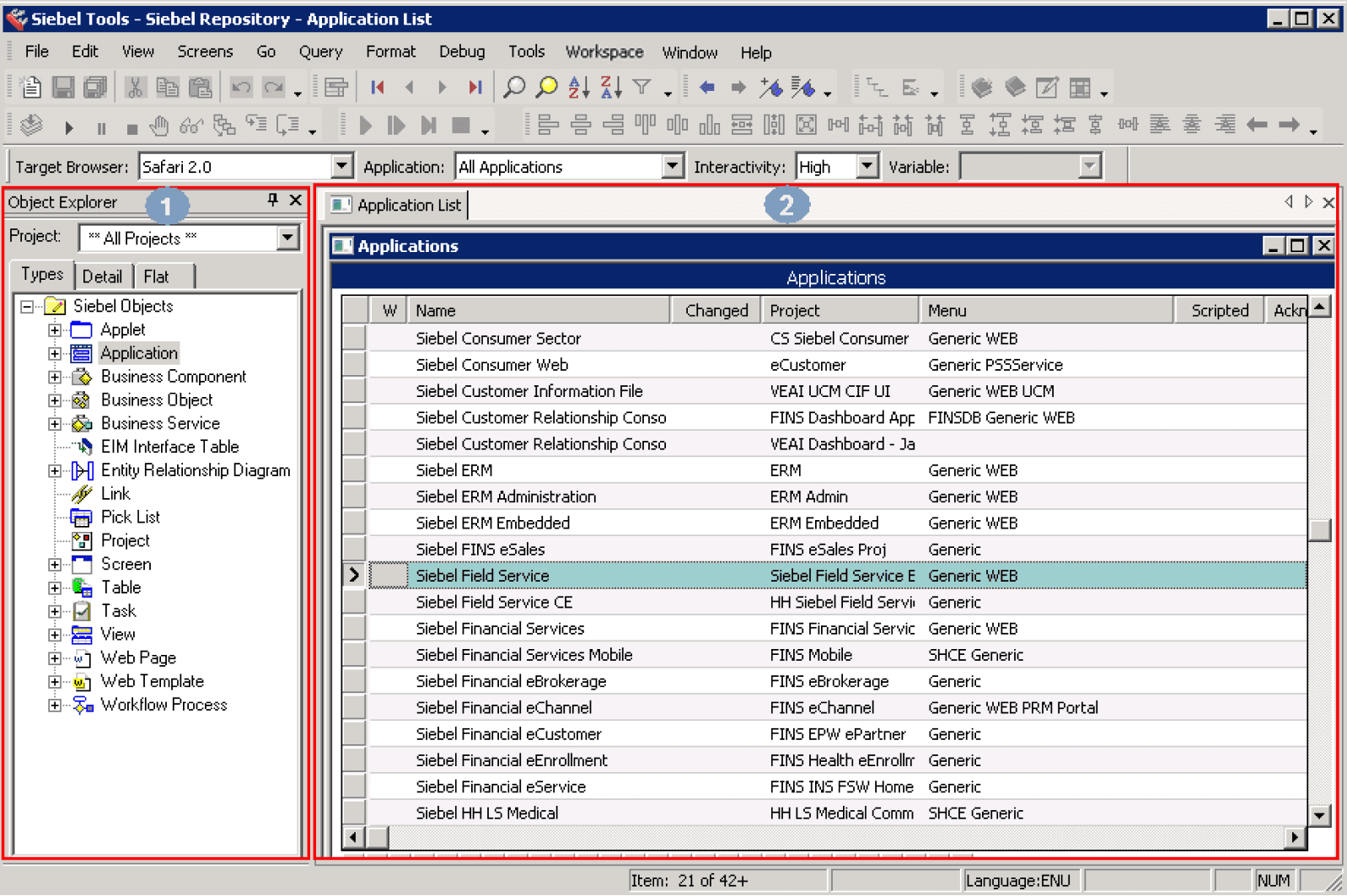Click the vertical scrollbar down arrow

pos(1319,815)
